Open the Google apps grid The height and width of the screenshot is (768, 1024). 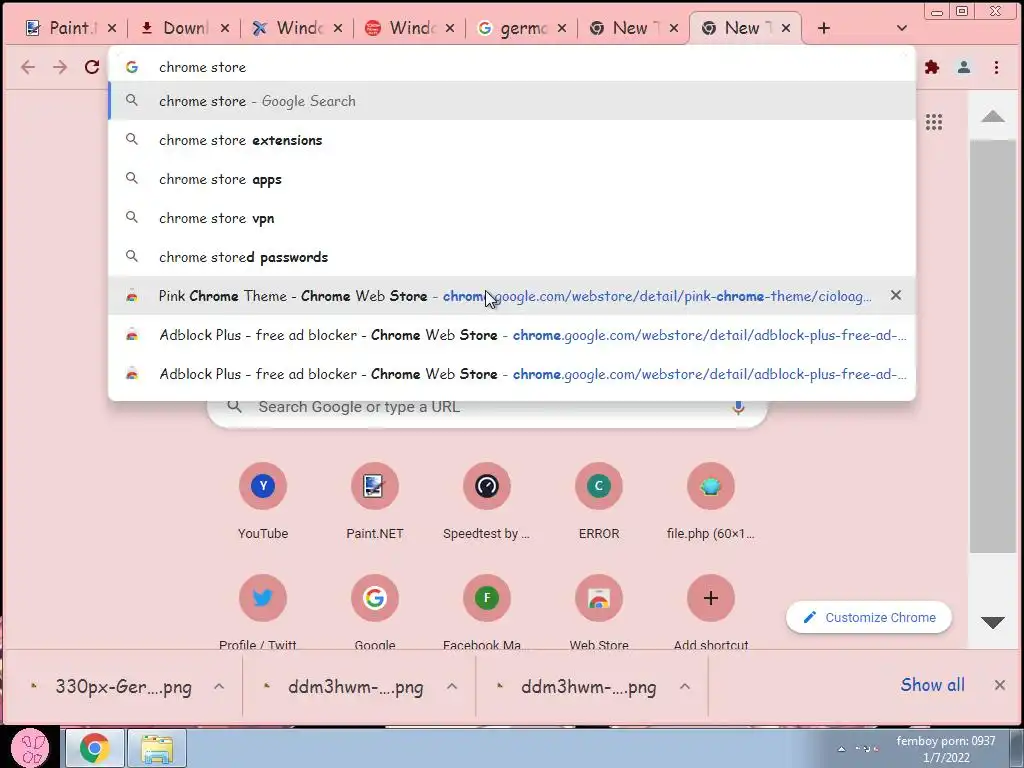(934, 122)
